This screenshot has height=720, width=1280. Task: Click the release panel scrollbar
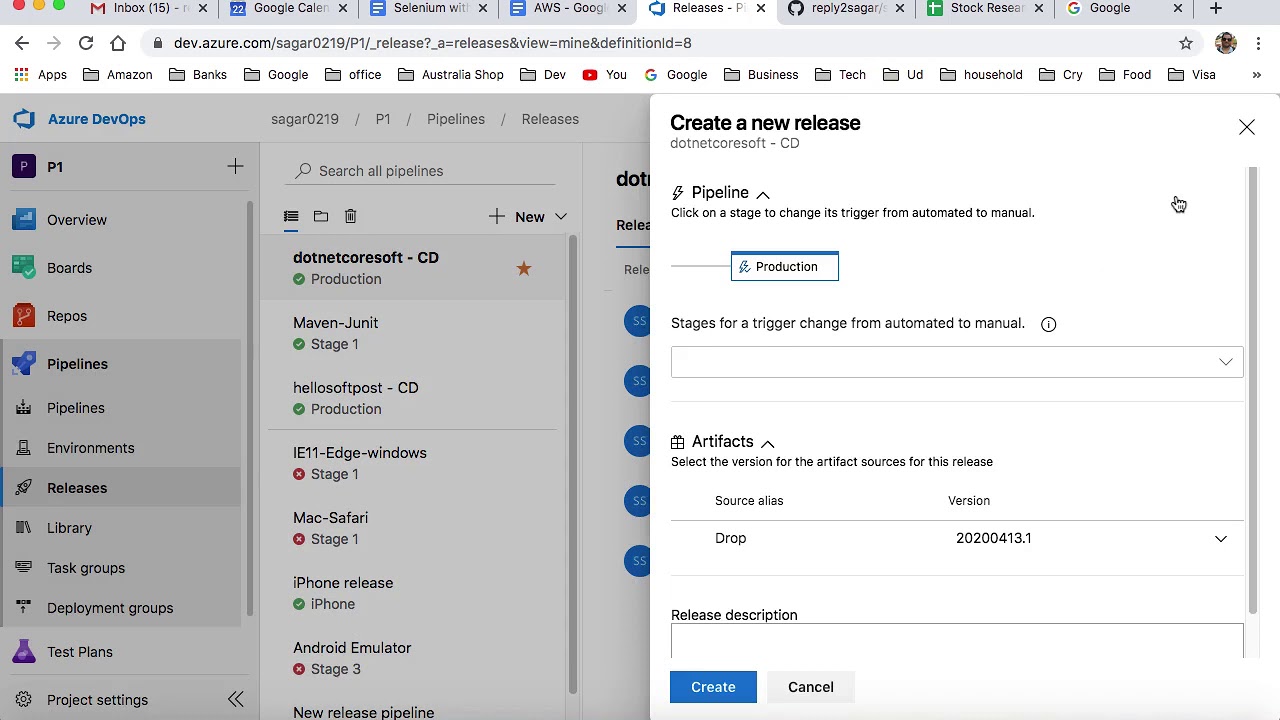1252,391
